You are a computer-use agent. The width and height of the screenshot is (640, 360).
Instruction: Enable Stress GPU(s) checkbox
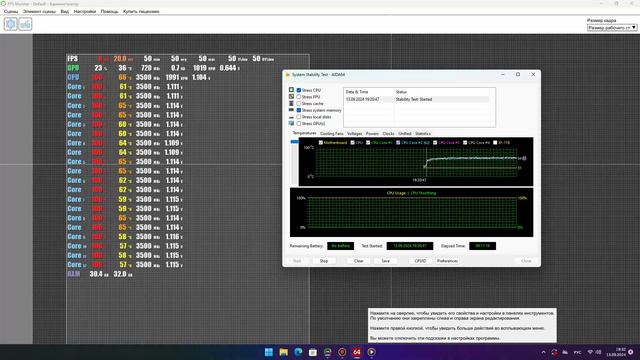[299, 123]
